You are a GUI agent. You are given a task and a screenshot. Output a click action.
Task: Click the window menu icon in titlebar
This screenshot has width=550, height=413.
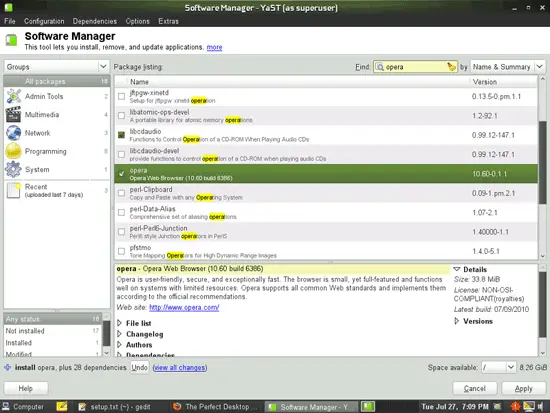(8, 7)
